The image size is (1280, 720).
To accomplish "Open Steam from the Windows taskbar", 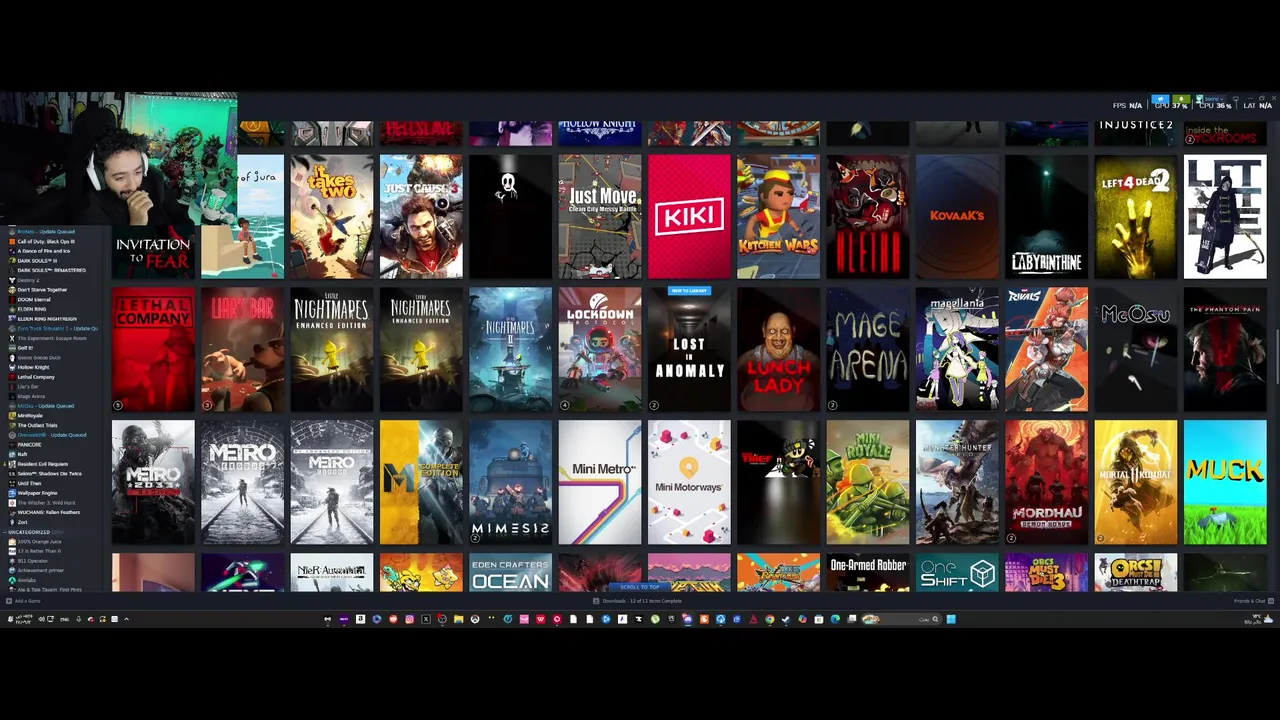I will pos(786,619).
